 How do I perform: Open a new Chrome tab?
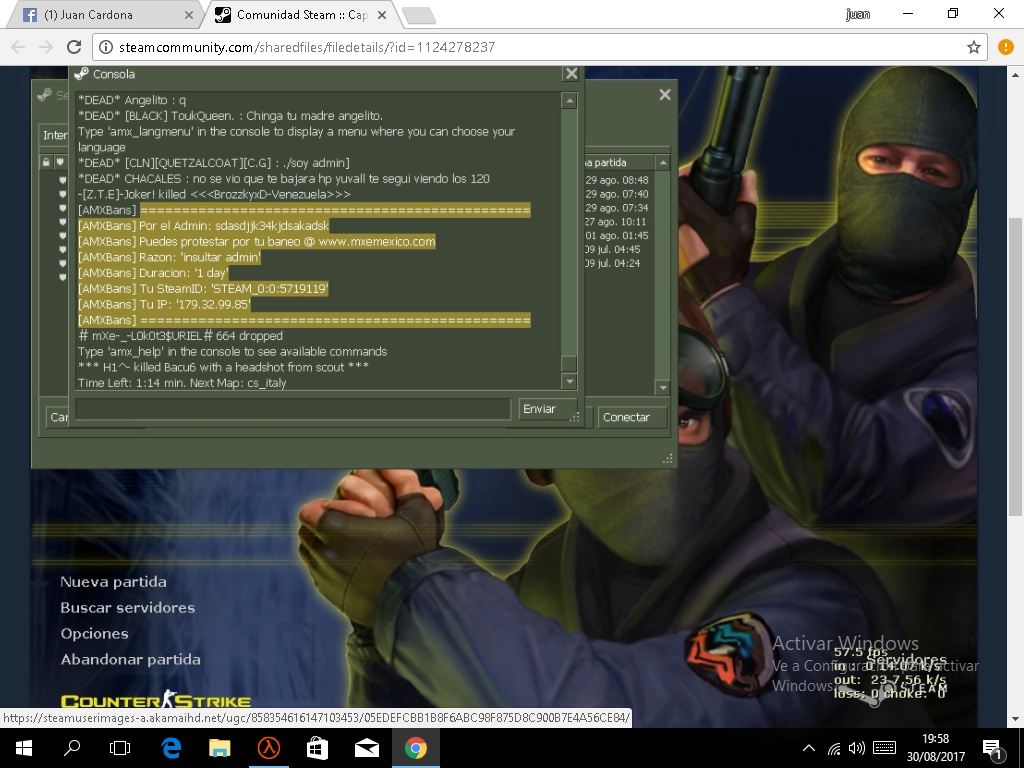pyautogui.click(x=418, y=16)
